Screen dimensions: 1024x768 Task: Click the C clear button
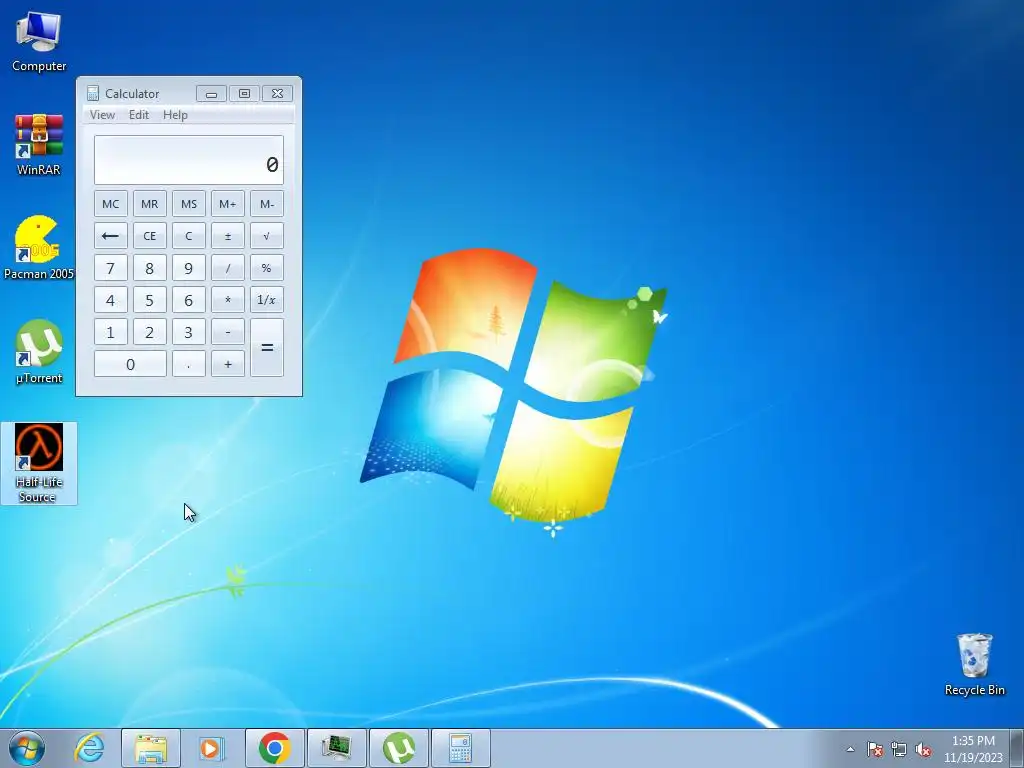click(x=189, y=236)
